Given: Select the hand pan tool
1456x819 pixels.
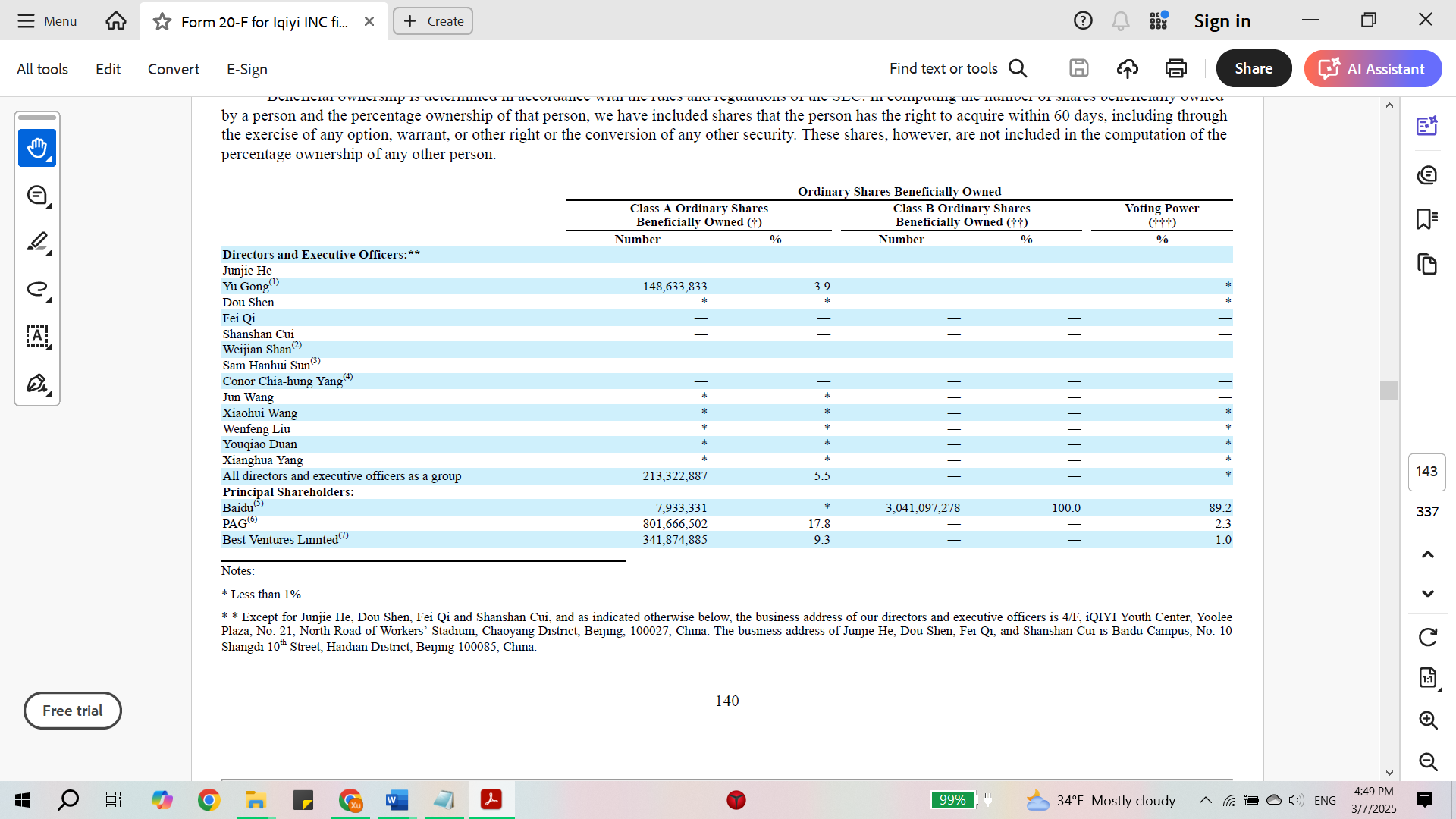Looking at the screenshot, I should point(37,148).
